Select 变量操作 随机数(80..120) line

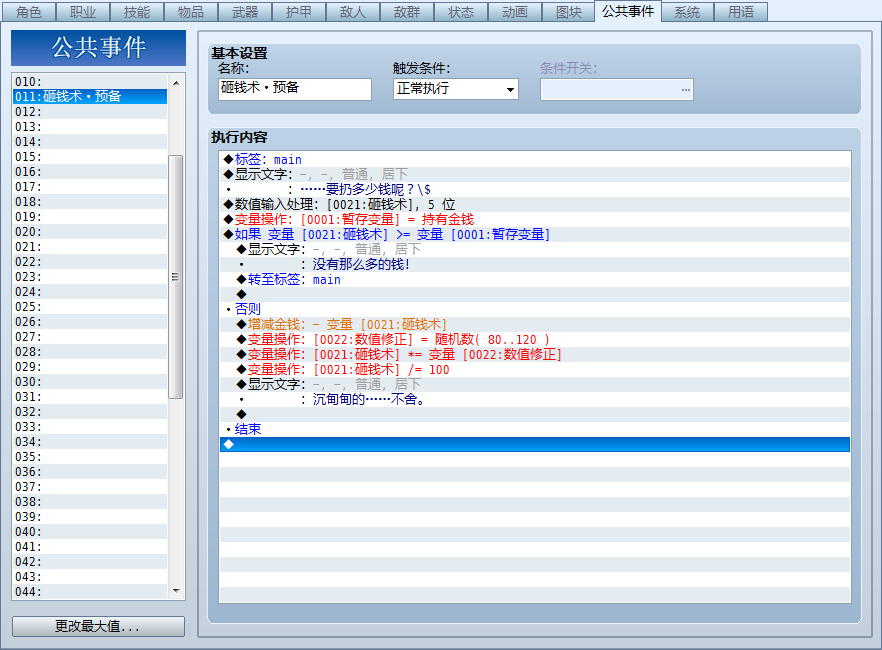pos(535,340)
